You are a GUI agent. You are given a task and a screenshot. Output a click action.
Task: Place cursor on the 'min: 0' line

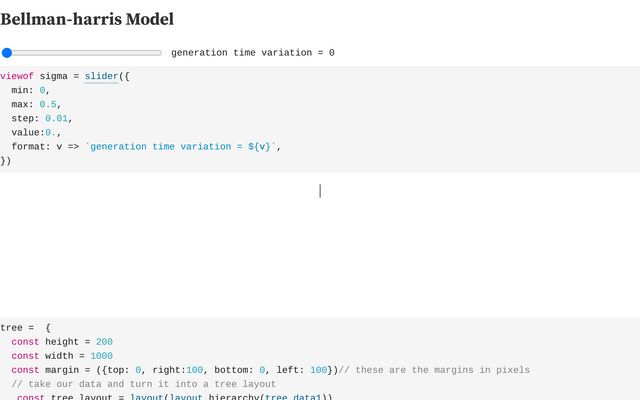[x=37, y=90]
